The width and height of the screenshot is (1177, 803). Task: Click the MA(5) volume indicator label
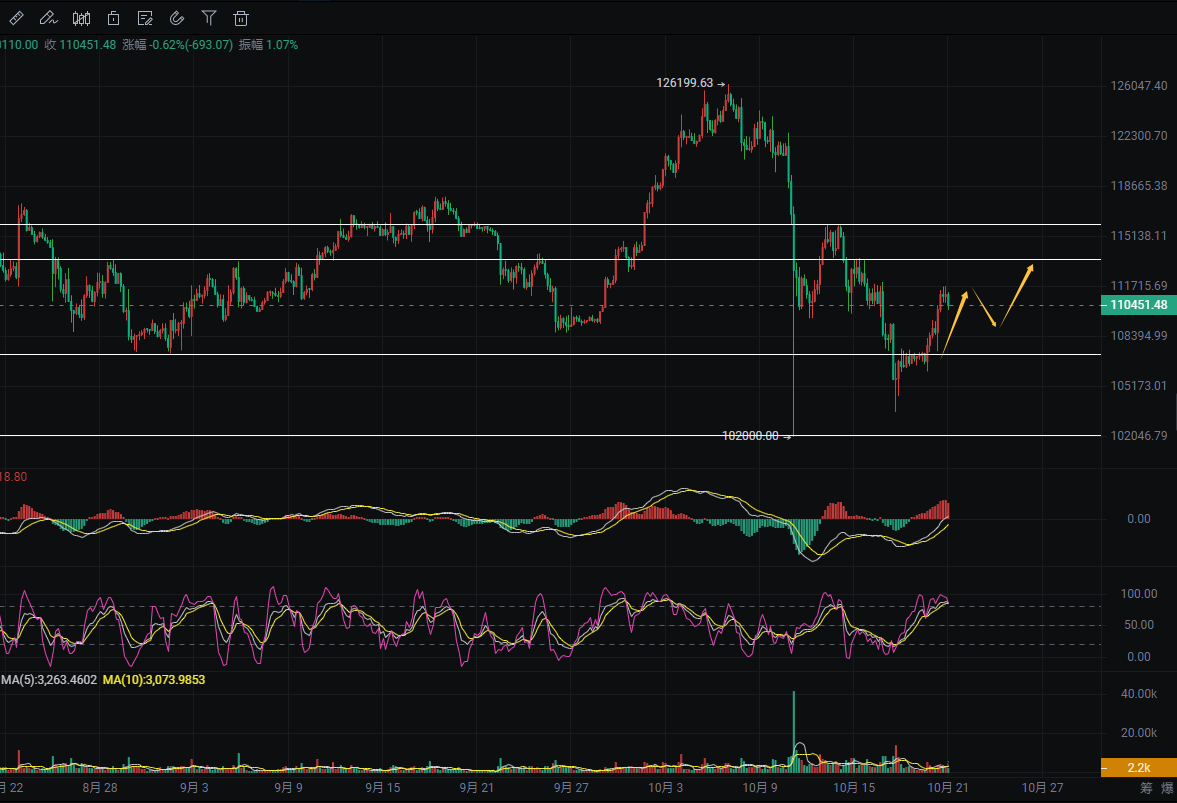[x=48, y=680]
